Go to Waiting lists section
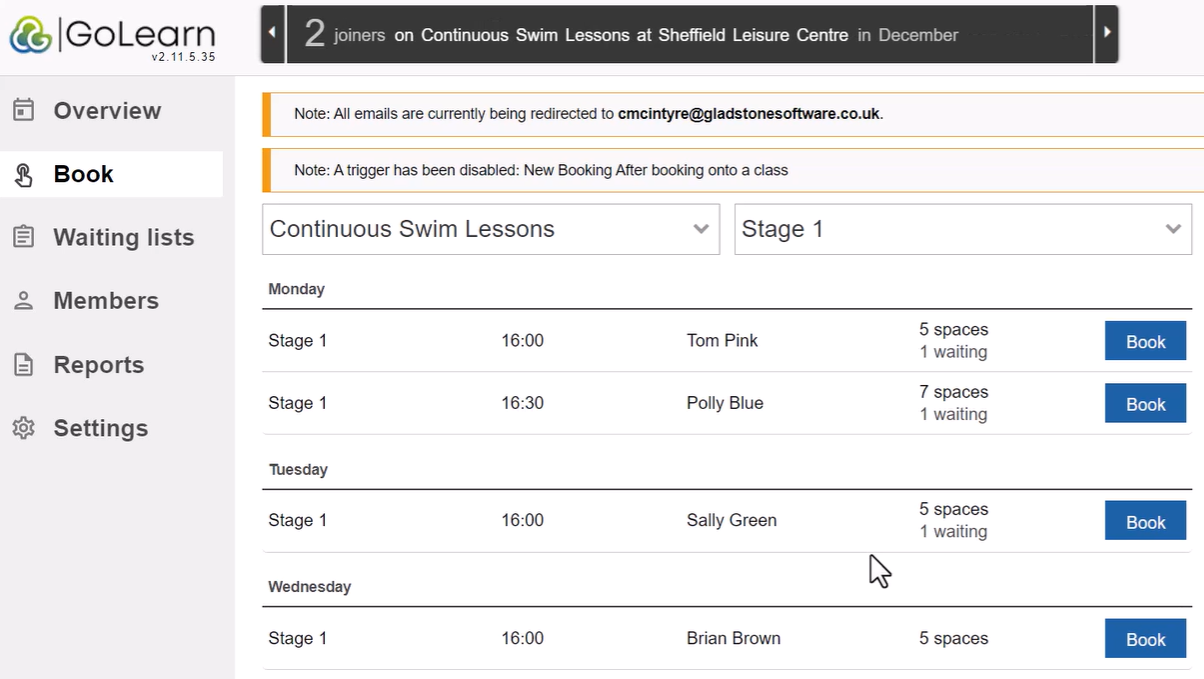1204x679 pixels. tap(123, 237)
